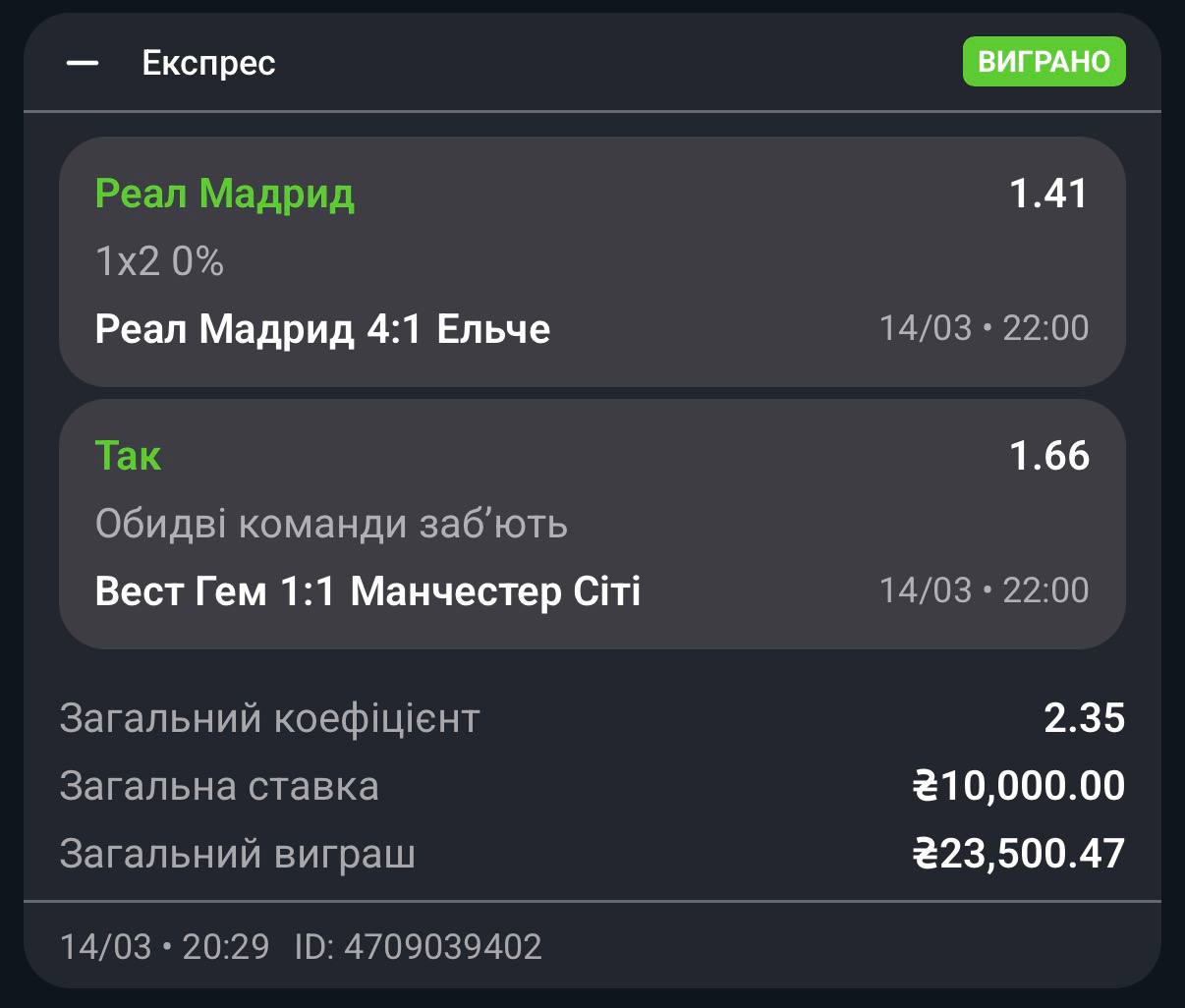Click the 1x2 0% market label
Image resolution: width=1185 pixels, height=1008 pixels.
159,261
